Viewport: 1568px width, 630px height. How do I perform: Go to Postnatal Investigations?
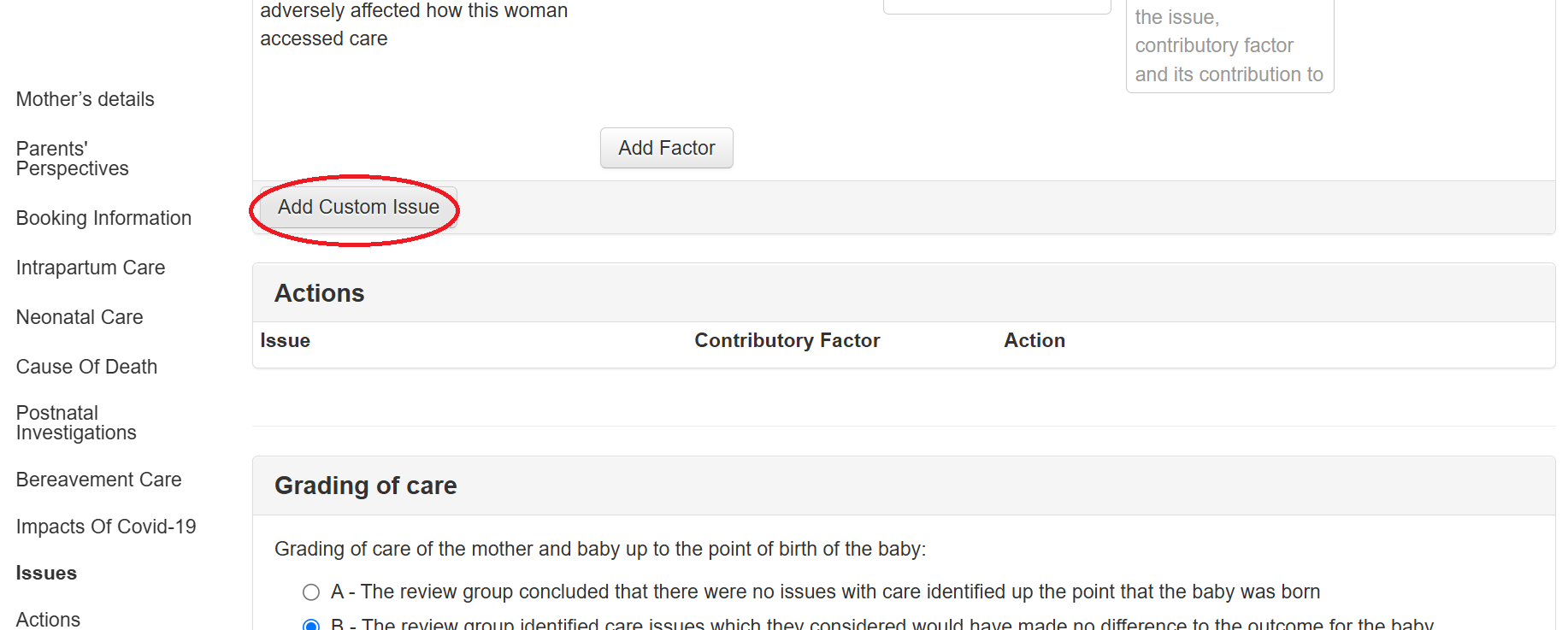coord(76,423)
